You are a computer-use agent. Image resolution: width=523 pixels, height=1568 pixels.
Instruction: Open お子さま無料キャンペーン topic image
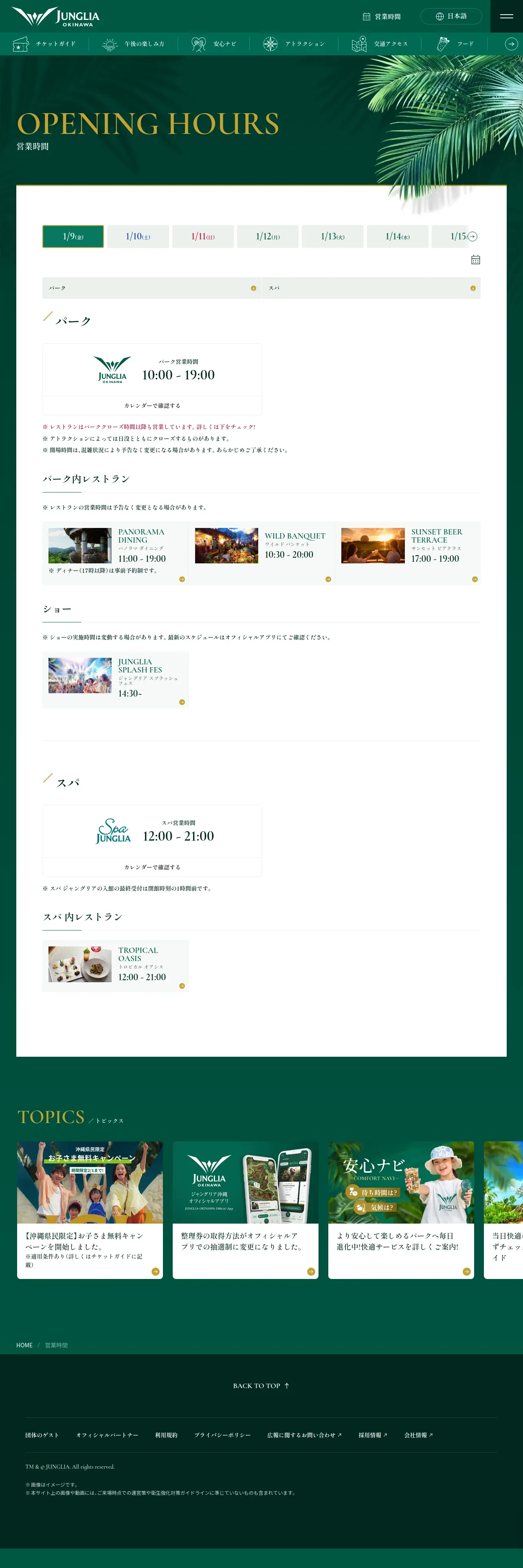[x=90, y=1182]
